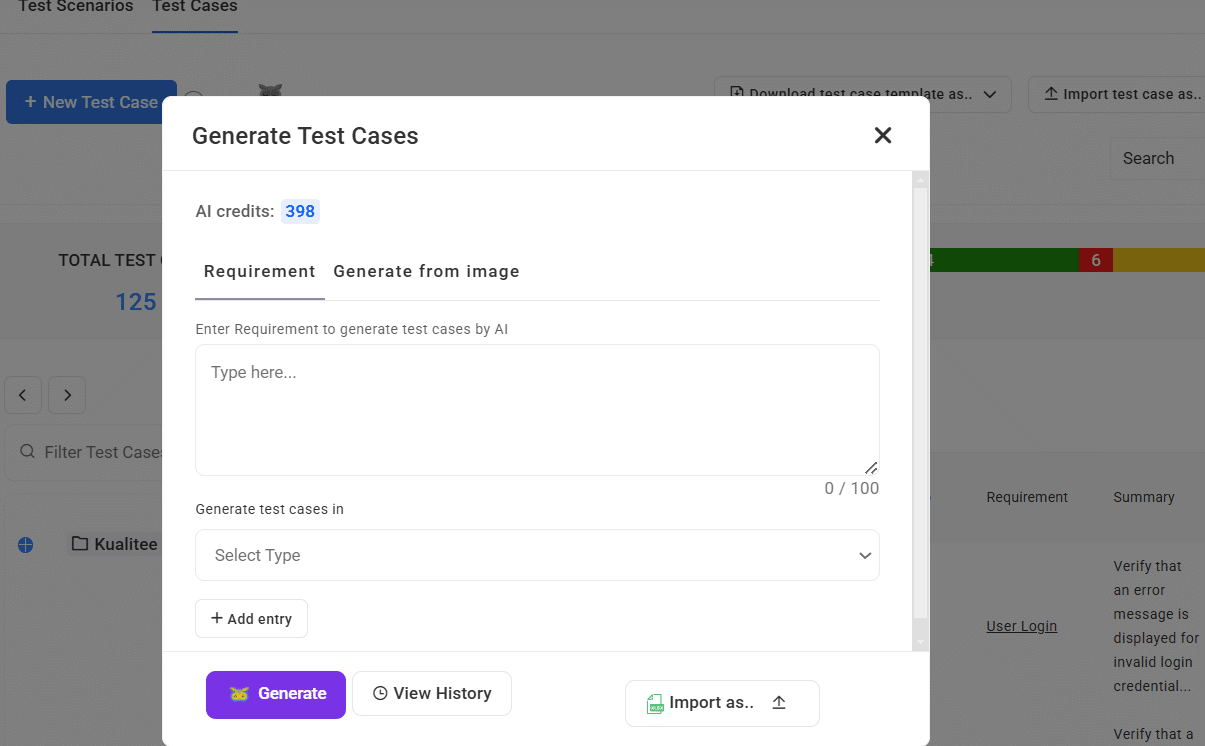Image resolution: width=1205 pixels, height=746 pixels.
Task: Open View History
Action: coord(432,694)
